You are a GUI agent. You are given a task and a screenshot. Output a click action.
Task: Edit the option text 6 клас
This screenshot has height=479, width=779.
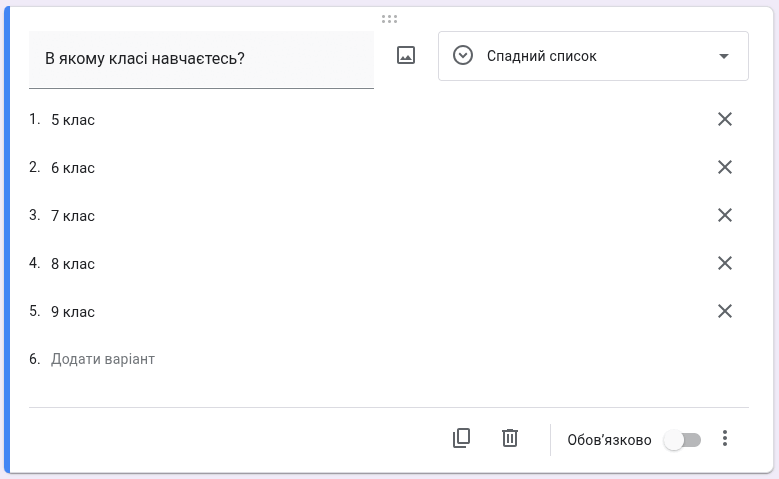[73, 168]
